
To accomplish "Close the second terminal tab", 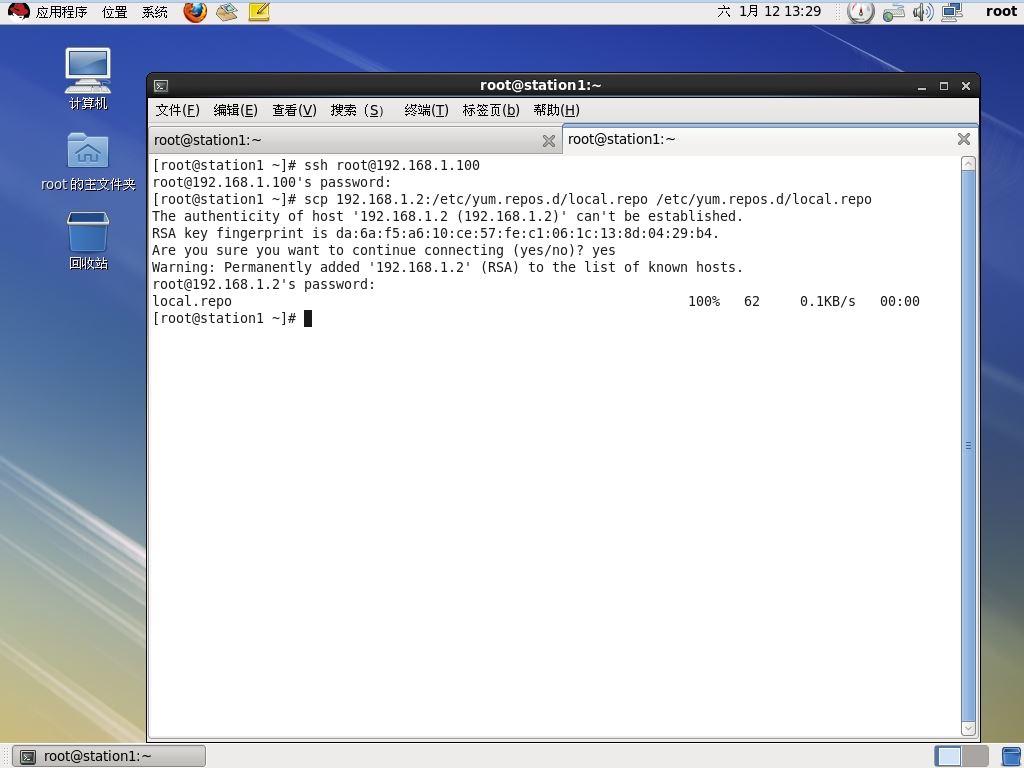I will point(963,139).
